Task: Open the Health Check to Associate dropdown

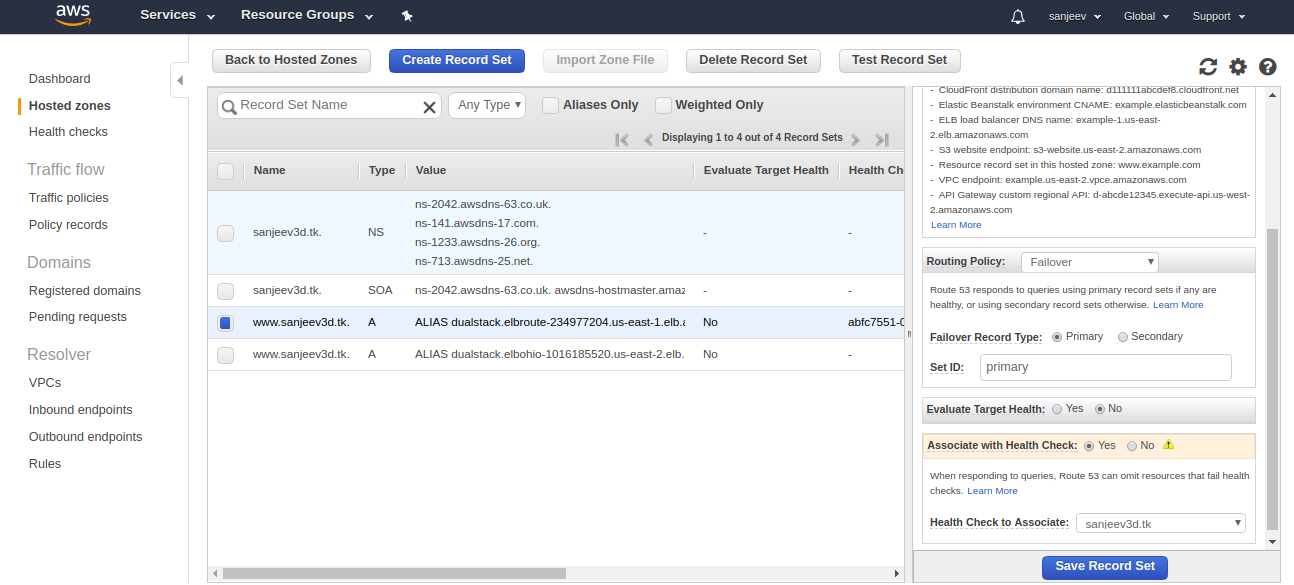Action: pos(1160,523)
